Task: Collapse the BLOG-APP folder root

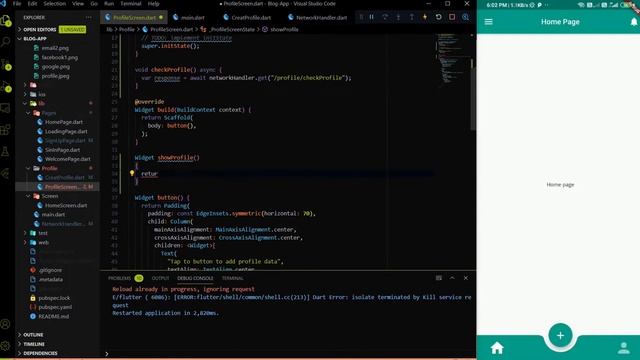Action: [57, 39]
